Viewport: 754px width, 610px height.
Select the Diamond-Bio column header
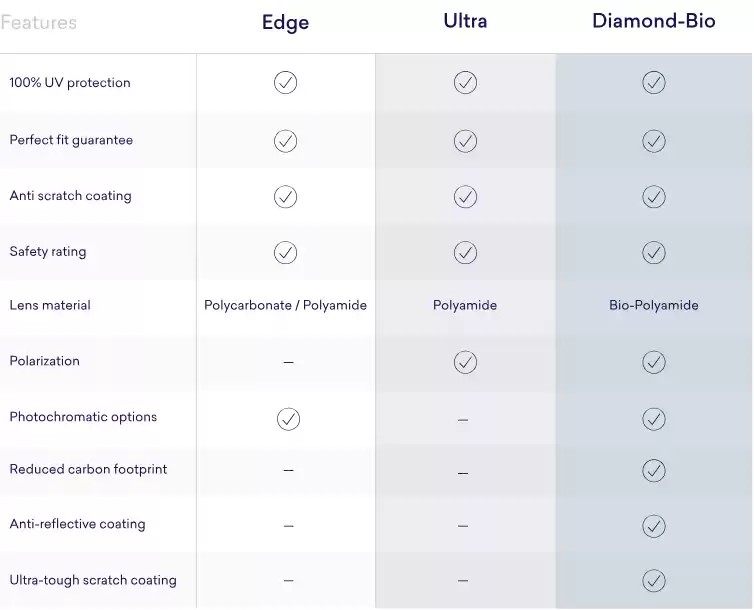tap(654, 21)
